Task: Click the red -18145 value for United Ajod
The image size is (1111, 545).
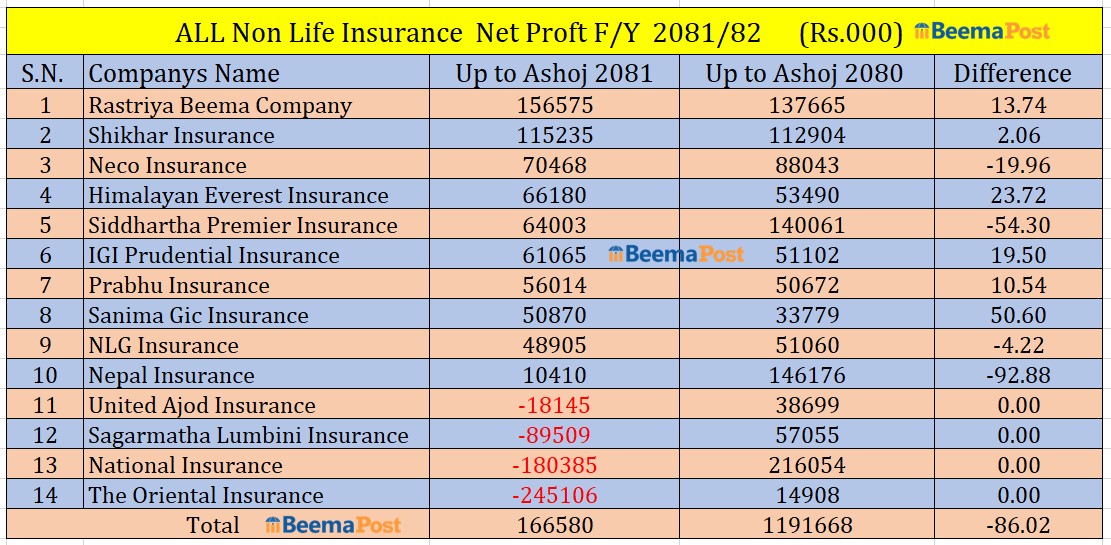Action: coord(553,405)
